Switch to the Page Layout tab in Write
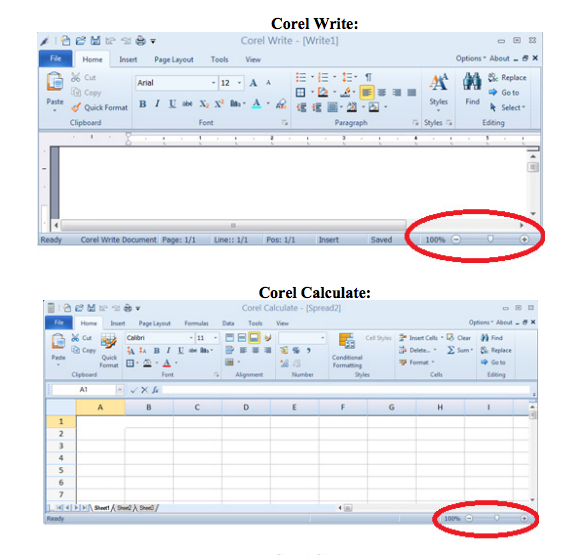The height and width of the screenshot is (555, 582). click(x=174, y=59)
